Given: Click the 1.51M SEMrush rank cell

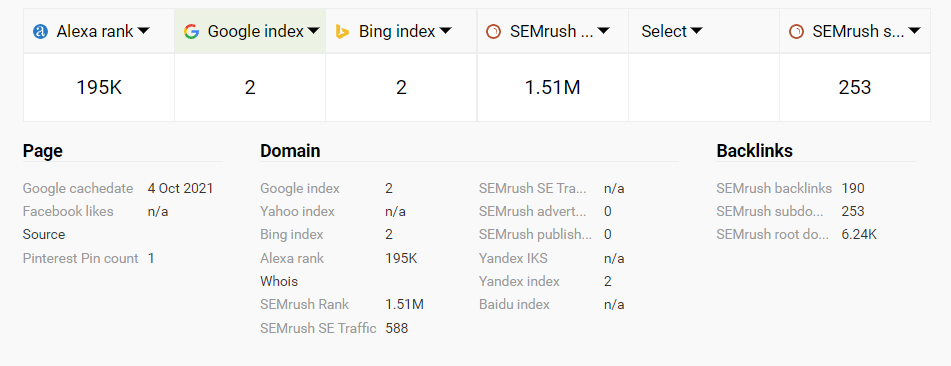Looking at the screenshot, I should (x=553, y=87).
